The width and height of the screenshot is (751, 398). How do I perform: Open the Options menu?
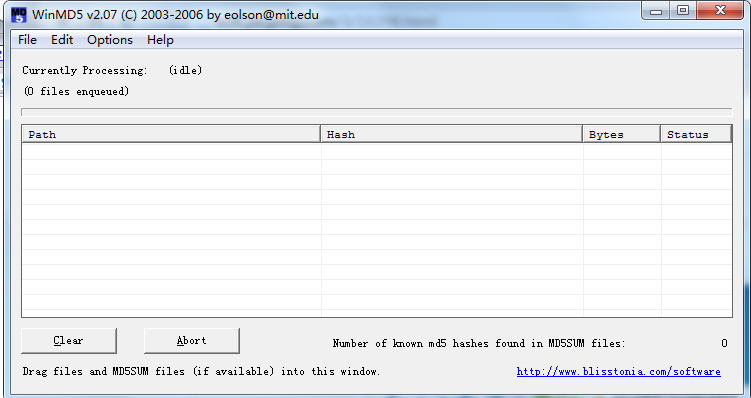coord(110,40)
